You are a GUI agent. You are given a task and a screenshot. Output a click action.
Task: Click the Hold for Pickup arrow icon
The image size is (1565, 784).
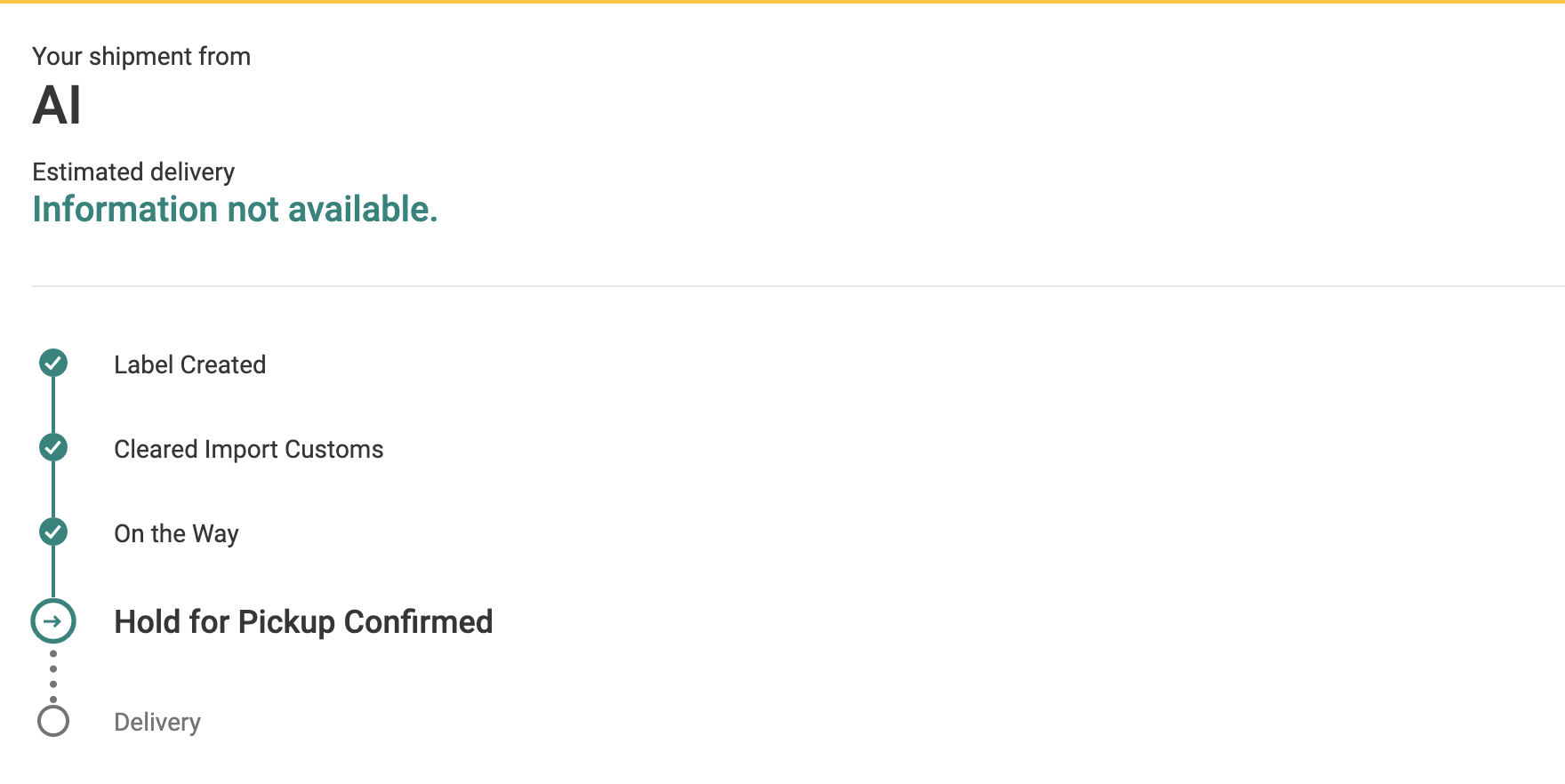pyautogui.click(x=53, y=621)
